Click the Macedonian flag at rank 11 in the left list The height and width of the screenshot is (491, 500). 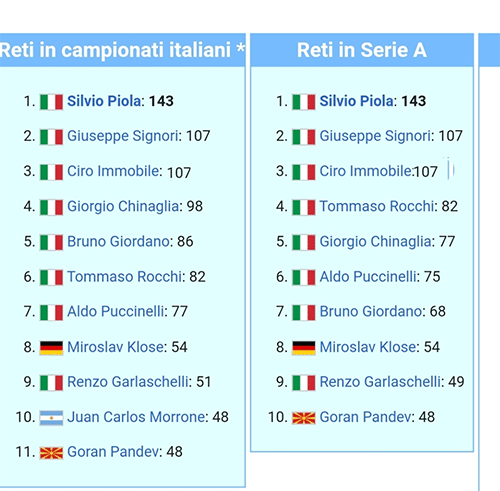tap(51, 453)
